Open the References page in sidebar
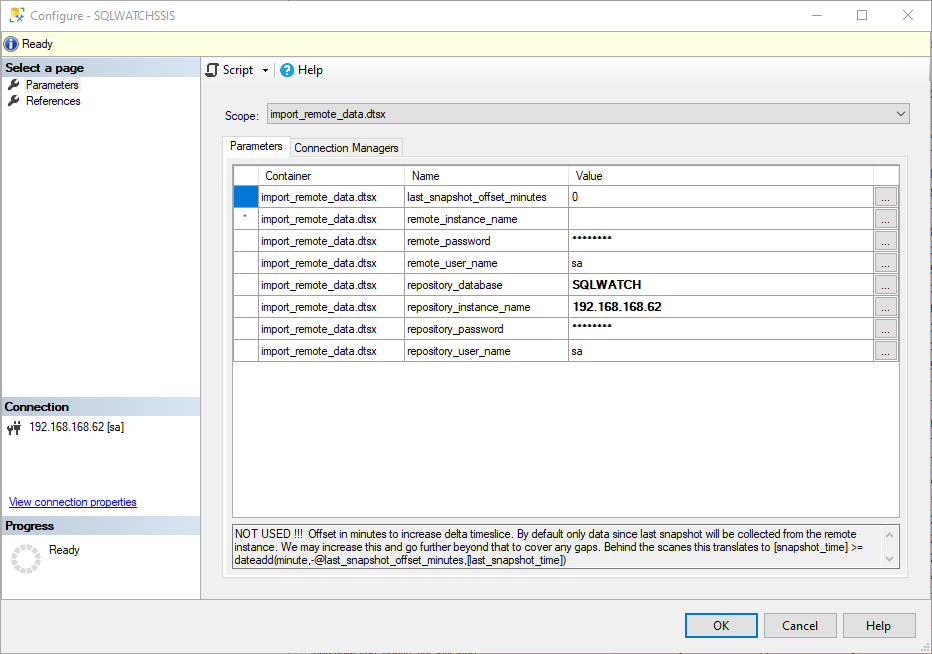Viewport: 932px width, 654px height. click(53, 100)
